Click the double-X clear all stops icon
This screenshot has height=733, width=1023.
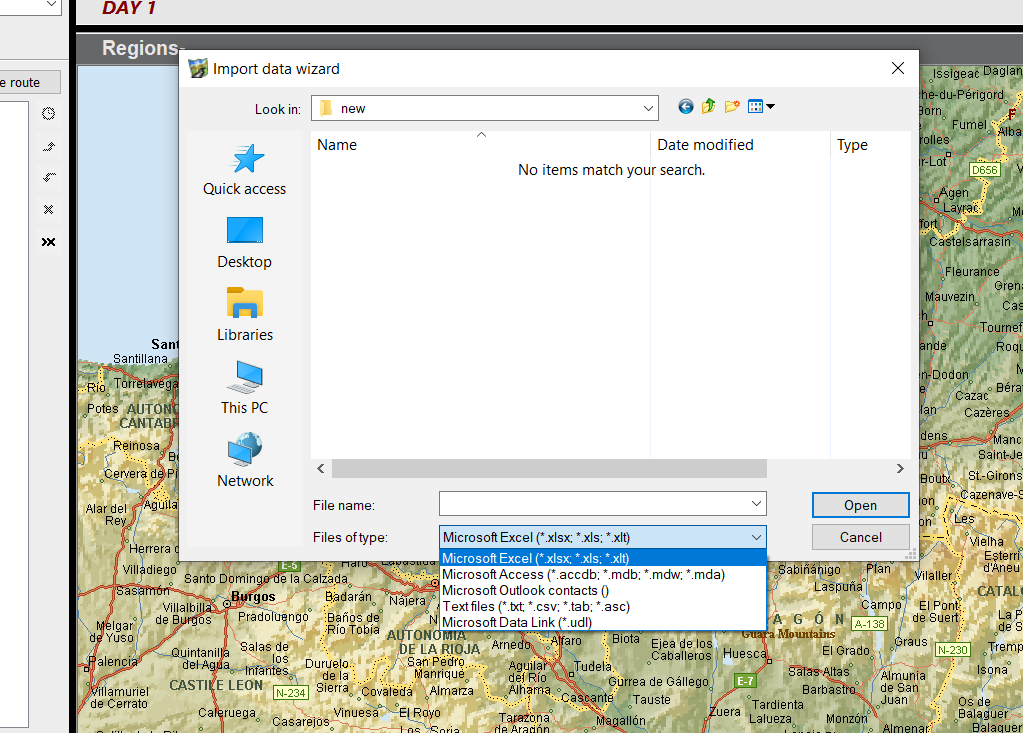click(x=48, y=242)
